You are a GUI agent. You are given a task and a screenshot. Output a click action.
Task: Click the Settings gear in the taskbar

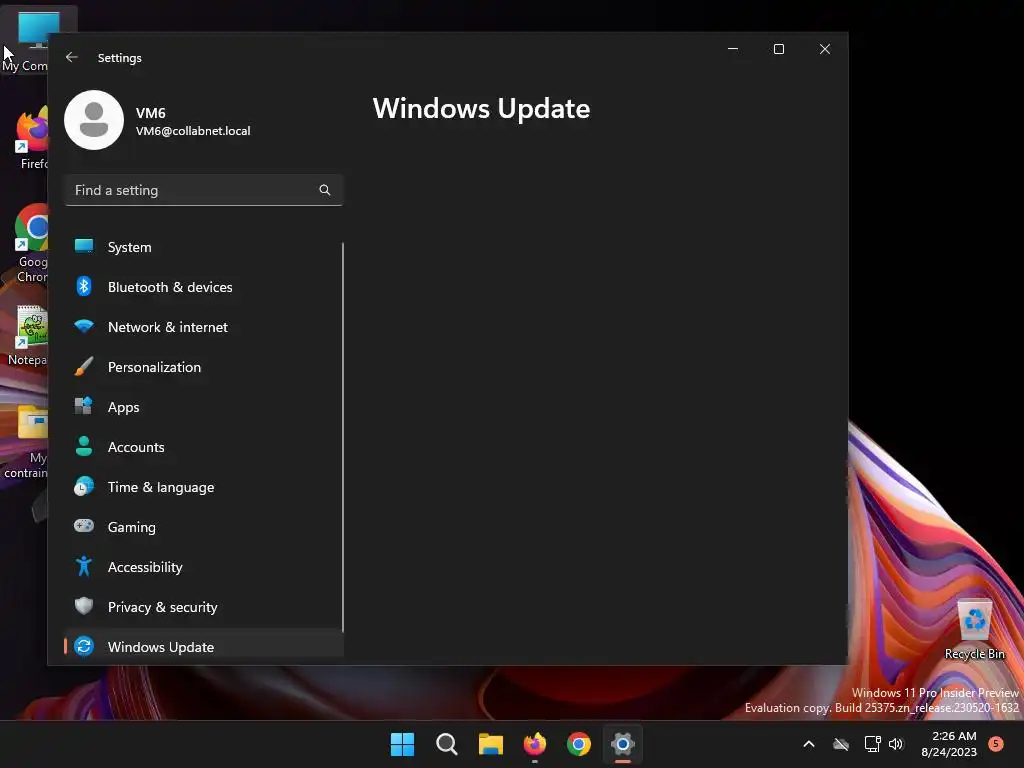[x=623, y=744]
